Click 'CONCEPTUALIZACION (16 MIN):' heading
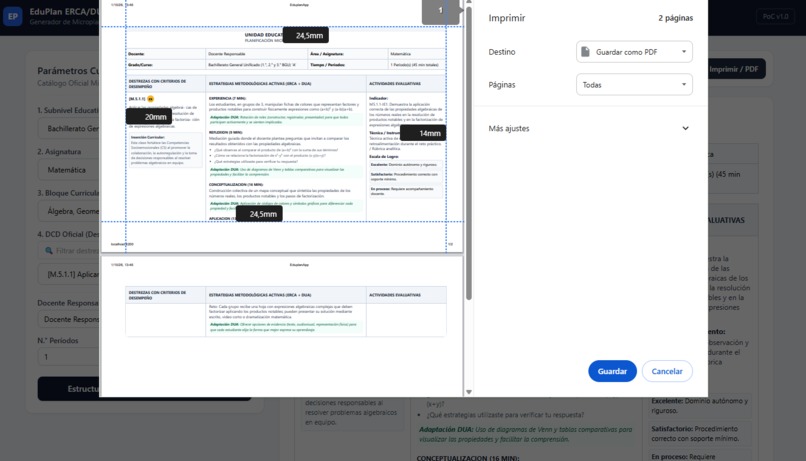 (x=468, y=458)
